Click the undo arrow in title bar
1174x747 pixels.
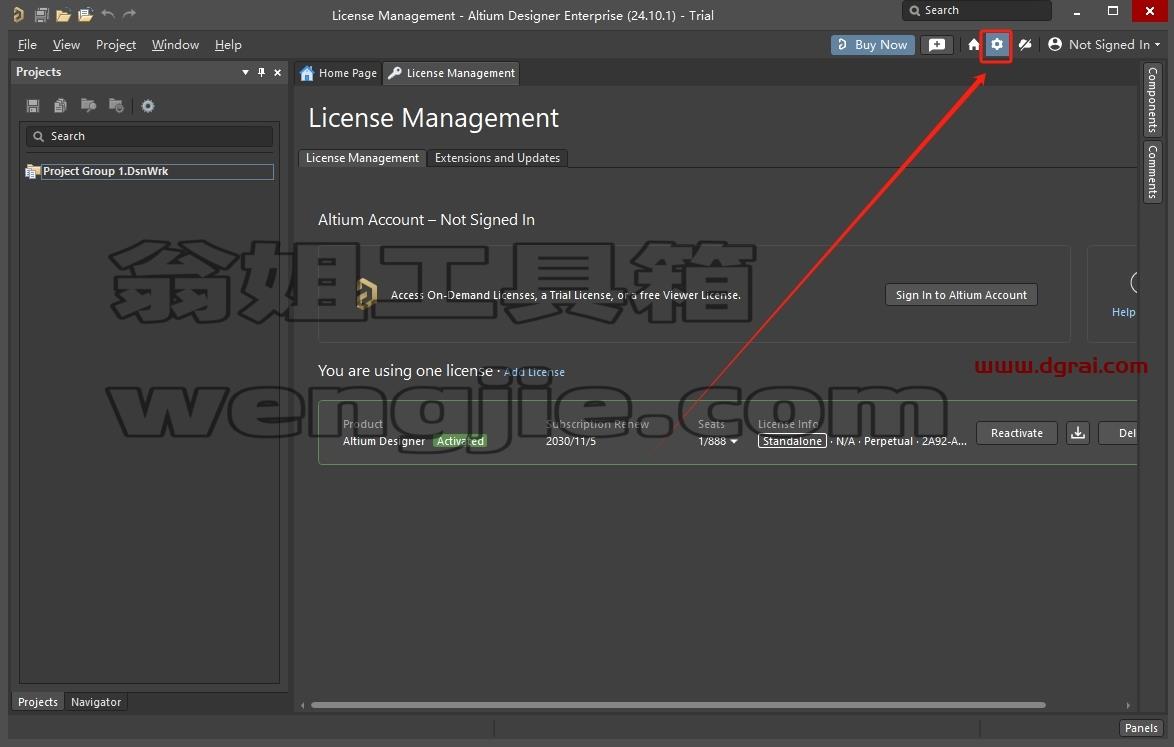pyautogui.click(x=108, y=13)
